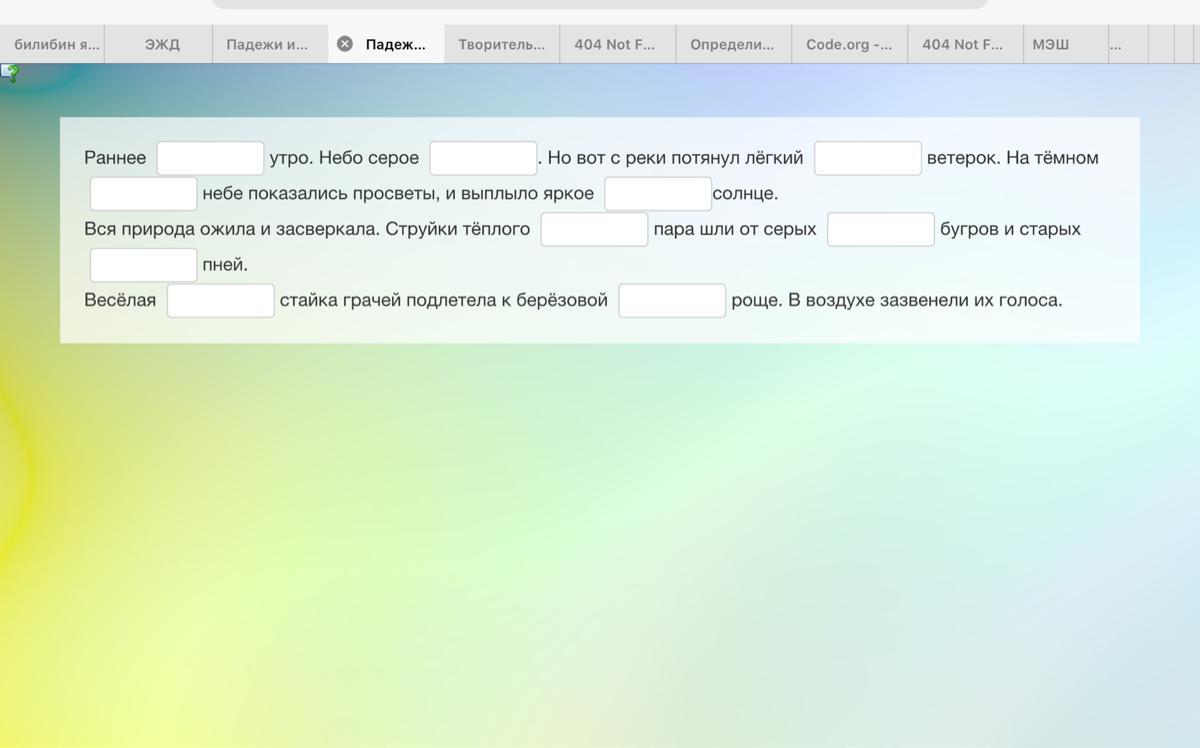This screenshot has height=748, width=1200.
Task: Open the Определи... tab
Action: [x=732, y=44]
